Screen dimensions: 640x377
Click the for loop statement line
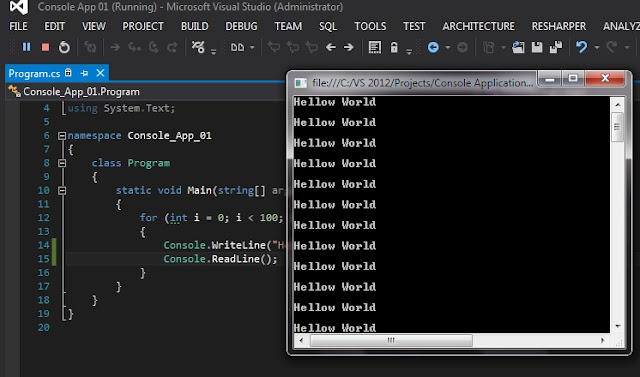[x=211, y=217]
